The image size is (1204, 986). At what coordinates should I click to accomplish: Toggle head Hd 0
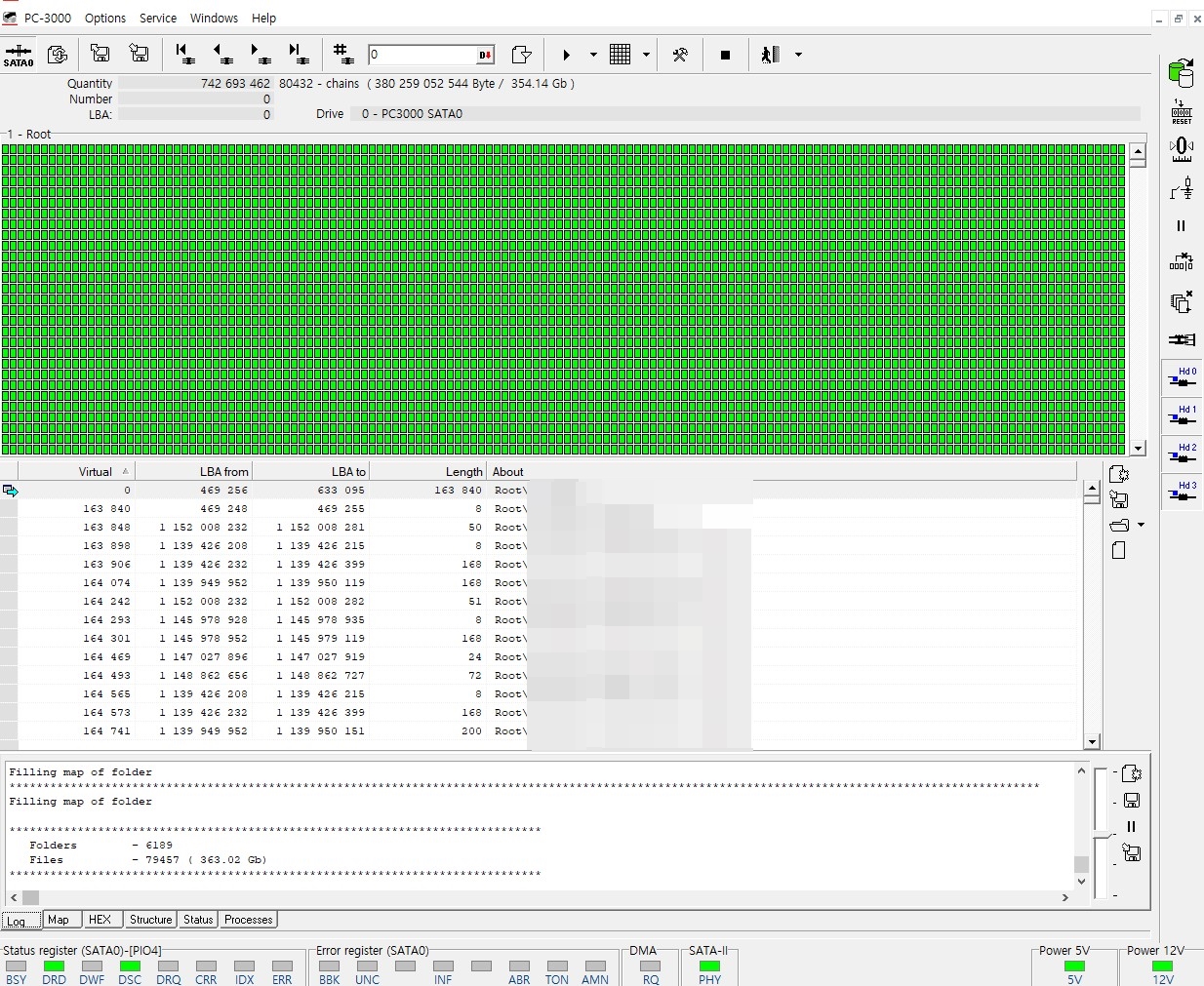click(1182, 378)
